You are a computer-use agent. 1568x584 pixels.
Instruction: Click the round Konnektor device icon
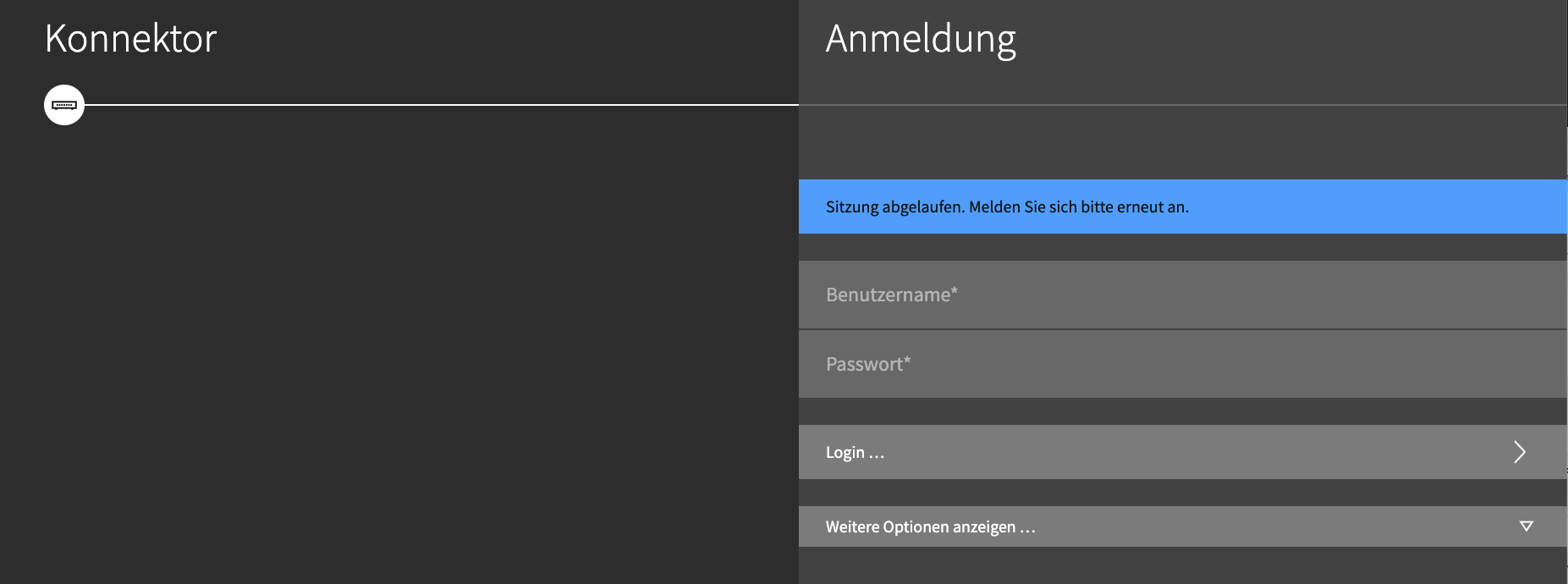pos(64,105)
